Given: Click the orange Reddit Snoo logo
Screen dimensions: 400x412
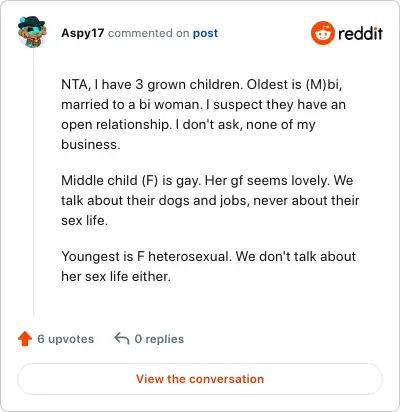Looking at the screenshot, I should point(322,33).
